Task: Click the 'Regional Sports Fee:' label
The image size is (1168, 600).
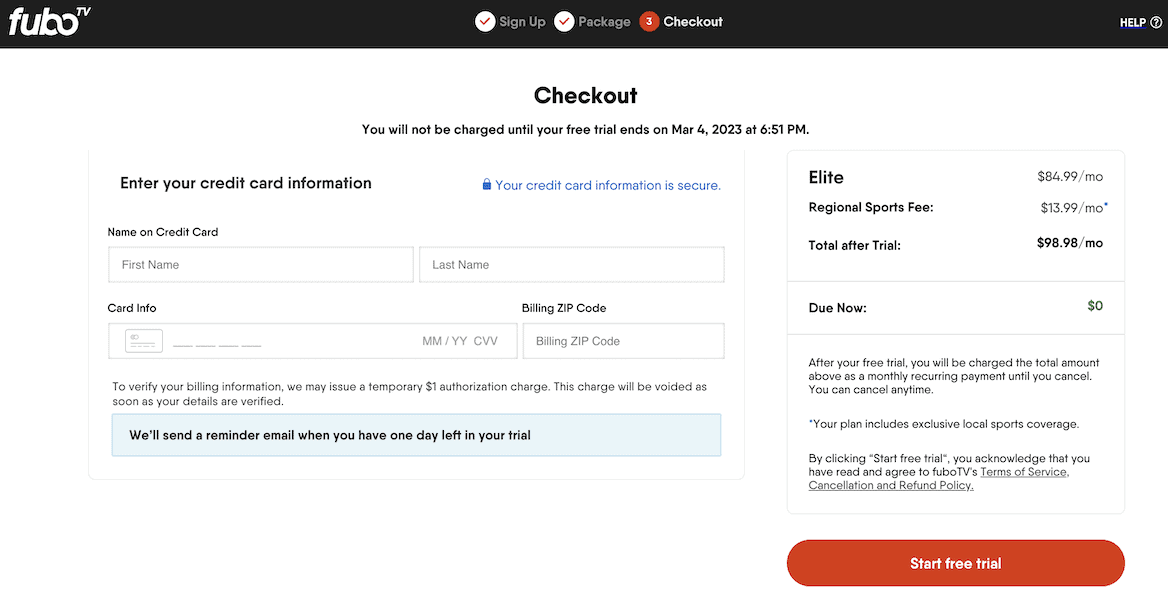Action: pyautogui.click(x=871, y=207)
